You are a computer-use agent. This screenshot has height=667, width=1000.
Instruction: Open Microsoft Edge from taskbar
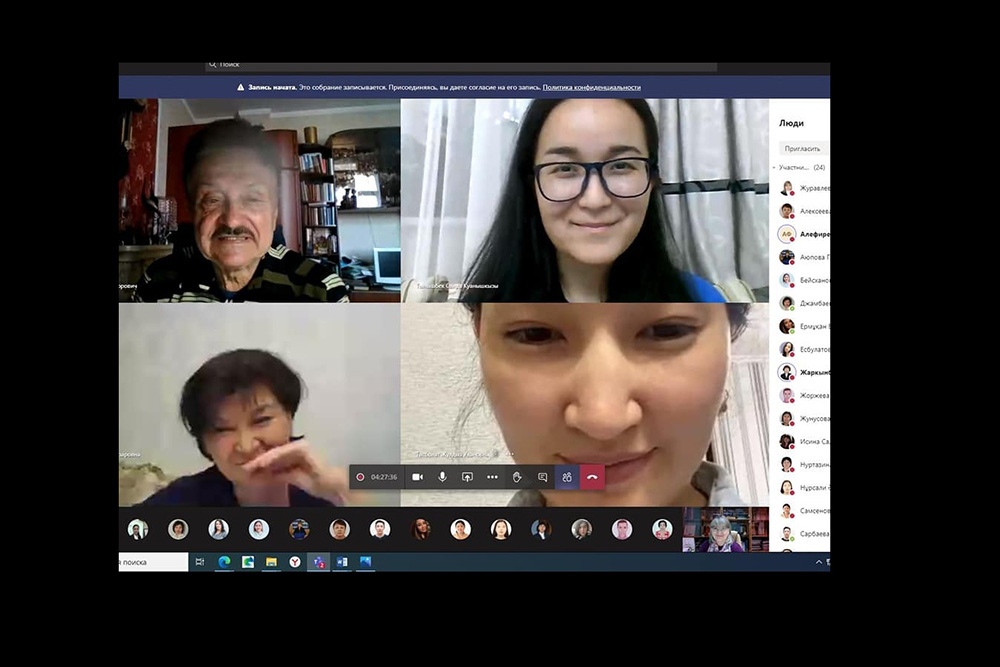pyautogui.click(x=224, y=562)
